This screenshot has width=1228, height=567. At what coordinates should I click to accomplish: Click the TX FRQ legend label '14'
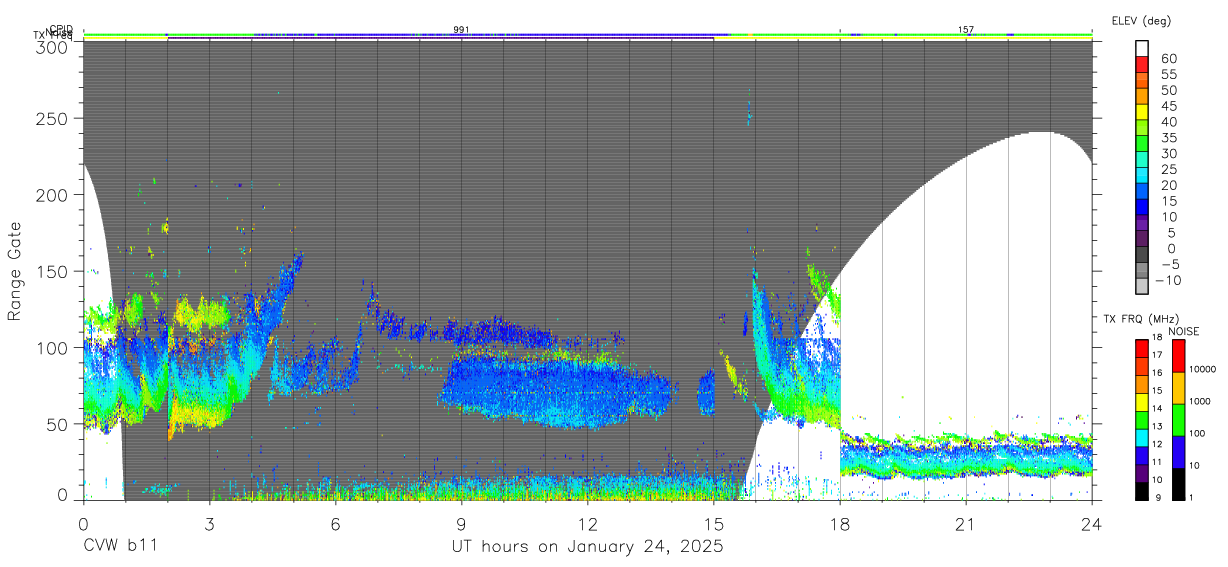tap(1157, 408)
